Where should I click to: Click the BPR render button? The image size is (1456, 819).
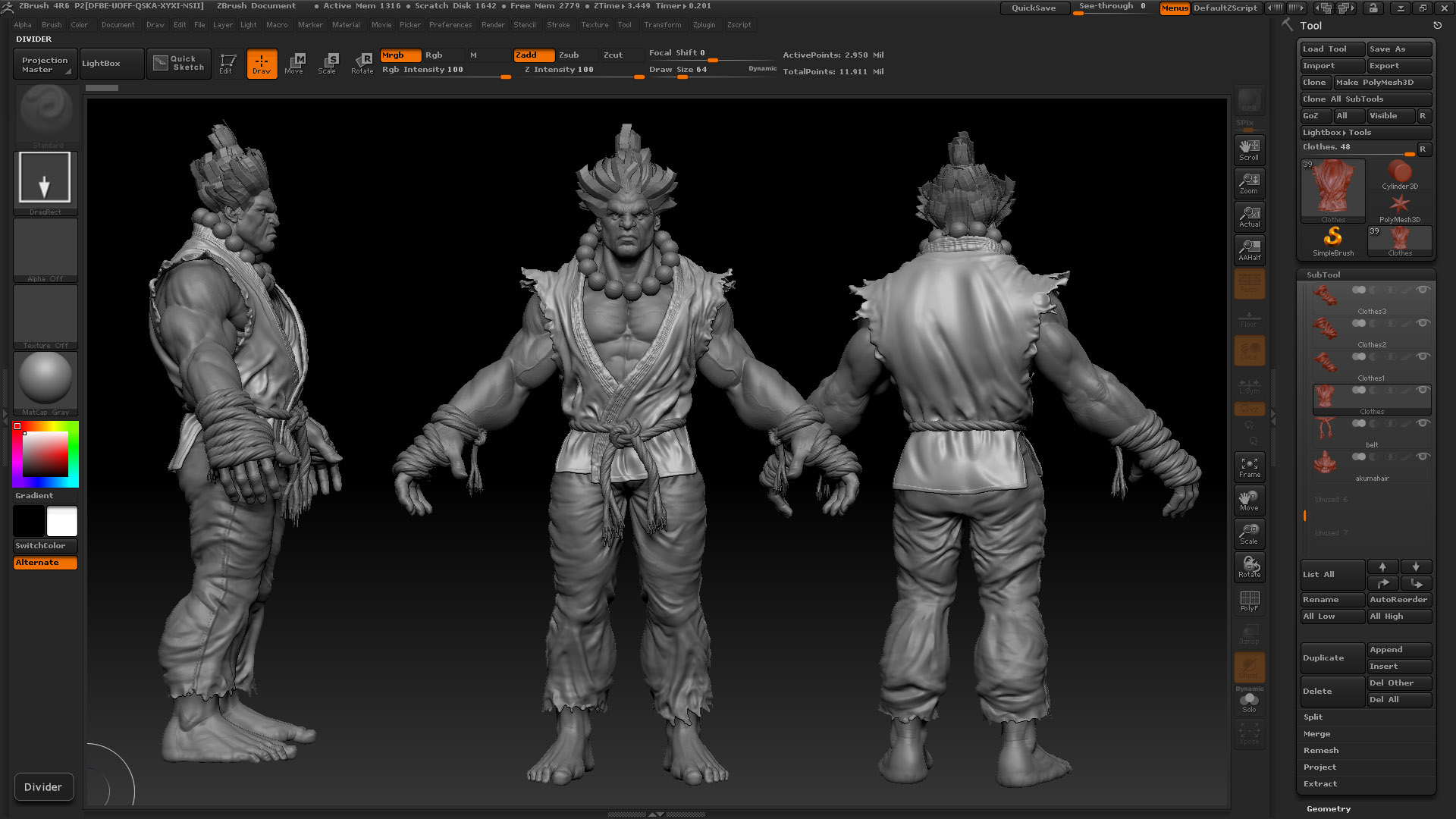[1249, 101]
